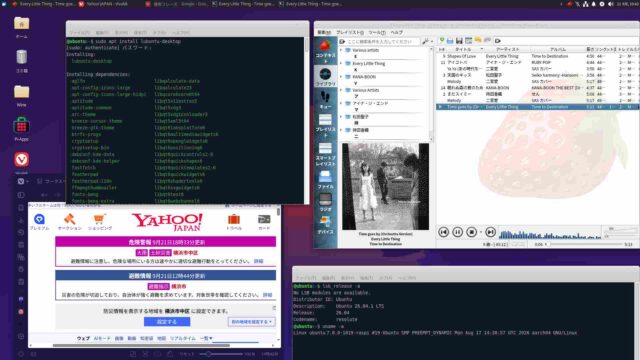The width and height of the screenshot is (640, 360).
Task: Open the ゴミ箱 trash desktop icon
Action: (22, 61)
